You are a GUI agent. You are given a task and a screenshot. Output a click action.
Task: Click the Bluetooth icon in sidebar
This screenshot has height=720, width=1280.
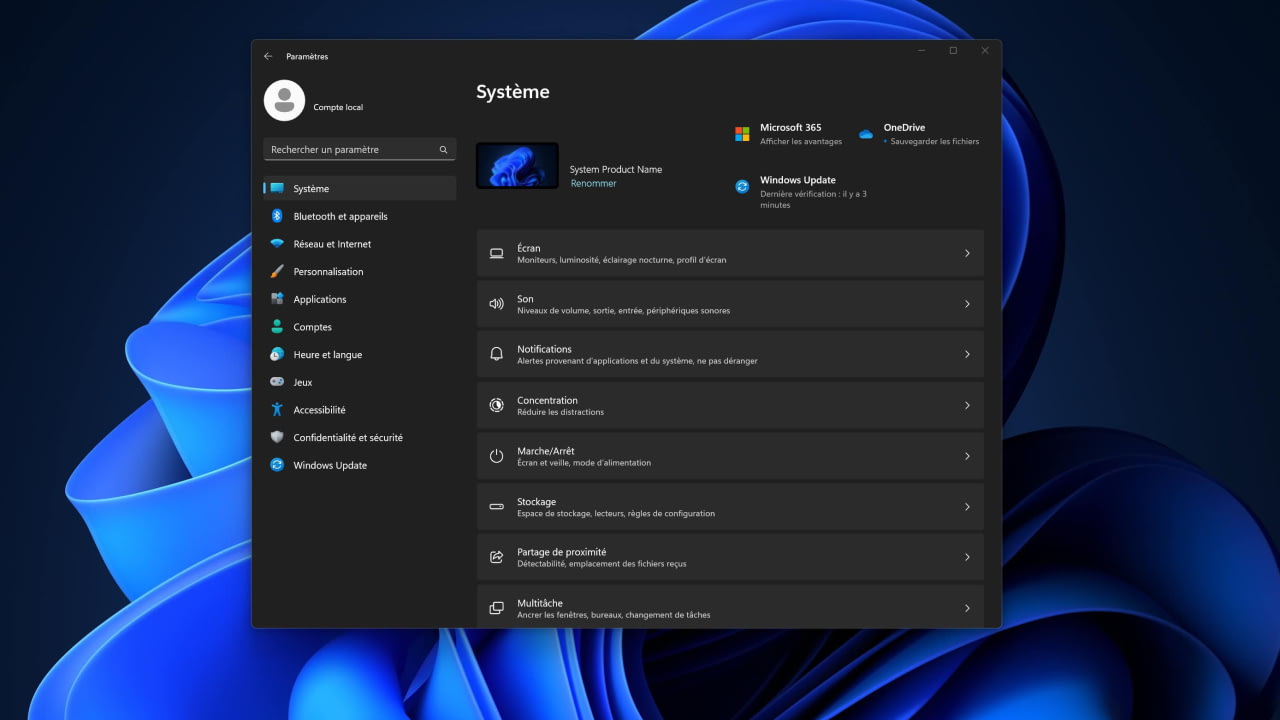pyautogui.click(x=277, y=216)
